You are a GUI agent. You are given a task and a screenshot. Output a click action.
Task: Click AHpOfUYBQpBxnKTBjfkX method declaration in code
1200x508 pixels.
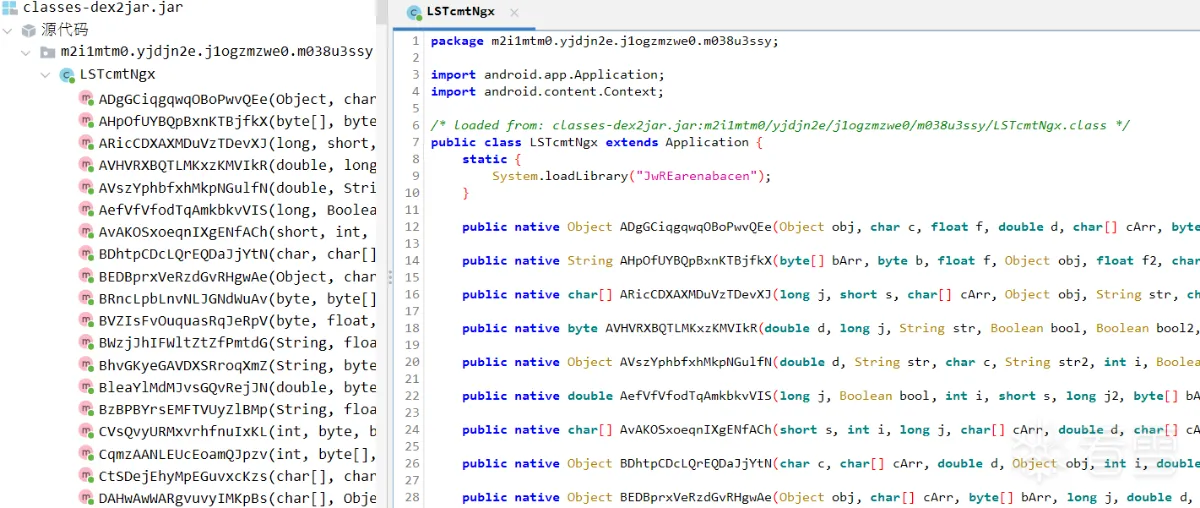830,261
